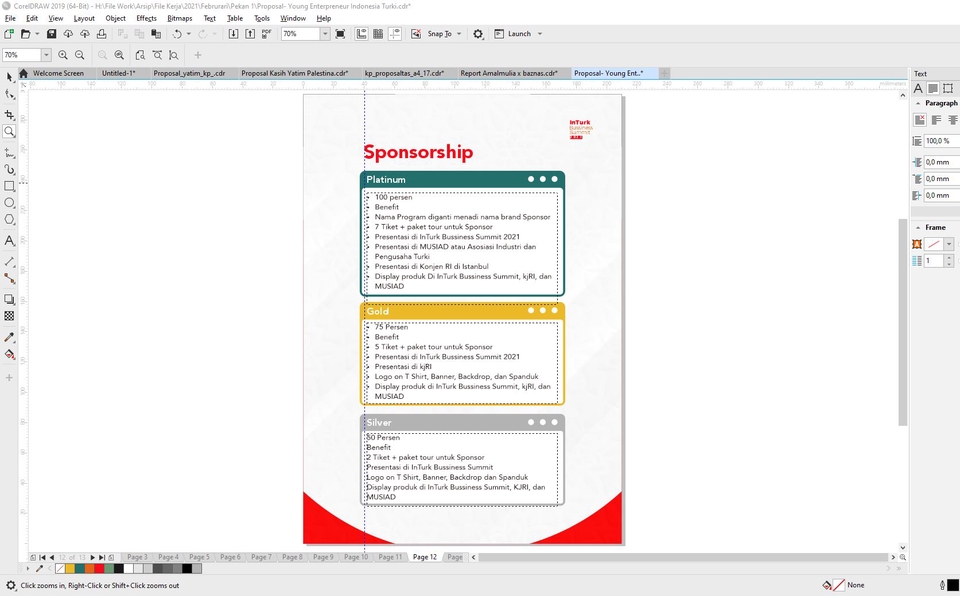Toggle Show Guidelines button

(395, 34)
